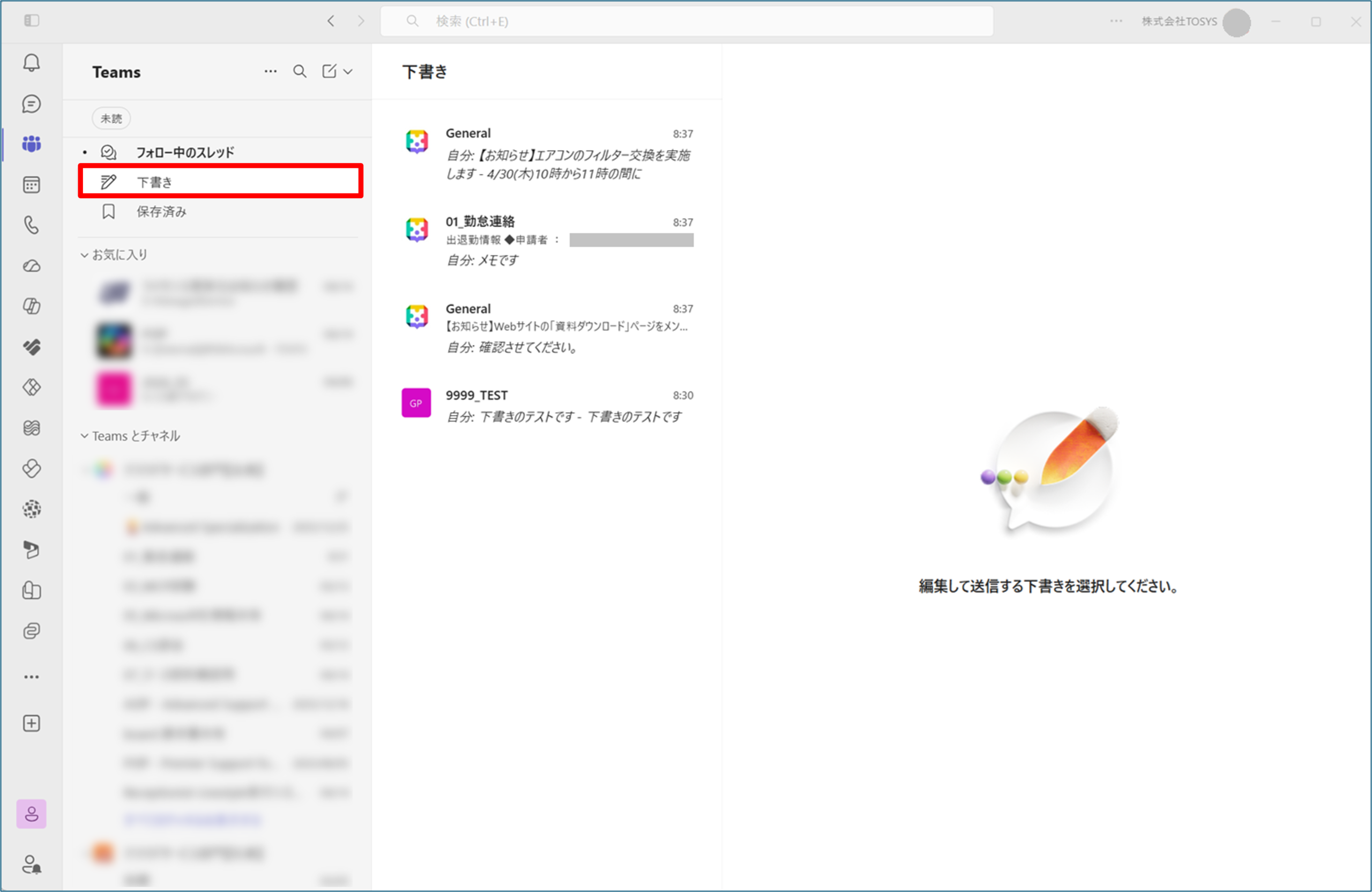Open the Calls phone icon
1372x892 pixels.
[x=32, y=225]
